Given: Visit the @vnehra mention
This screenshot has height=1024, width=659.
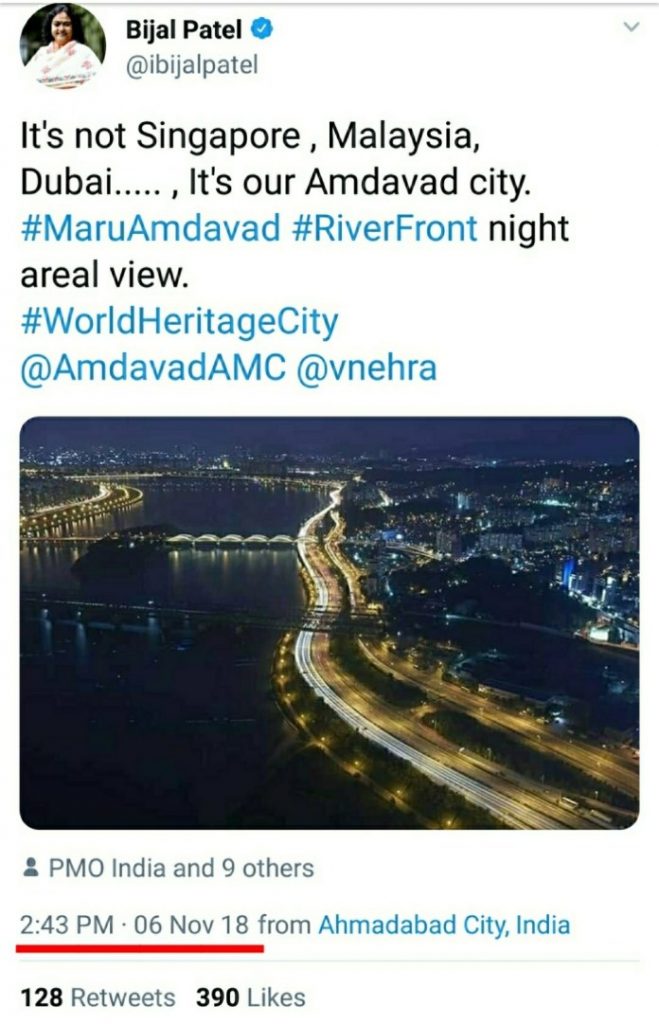Looking at the screenshot, I should (366, 368).
